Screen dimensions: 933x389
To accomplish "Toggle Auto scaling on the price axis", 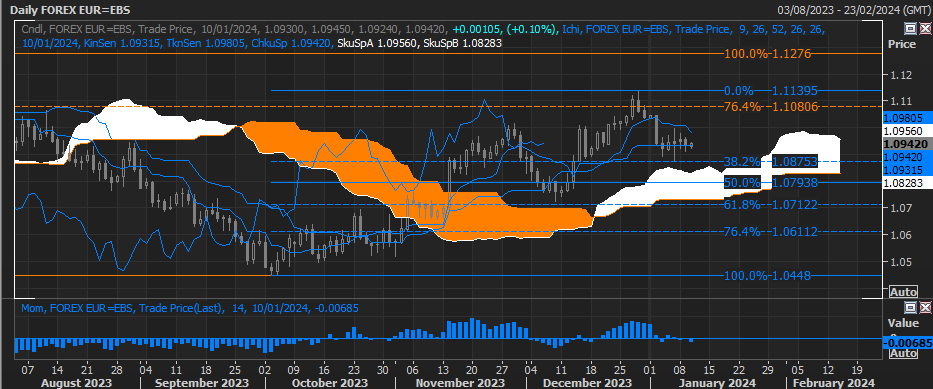I will tap(903, 292).
